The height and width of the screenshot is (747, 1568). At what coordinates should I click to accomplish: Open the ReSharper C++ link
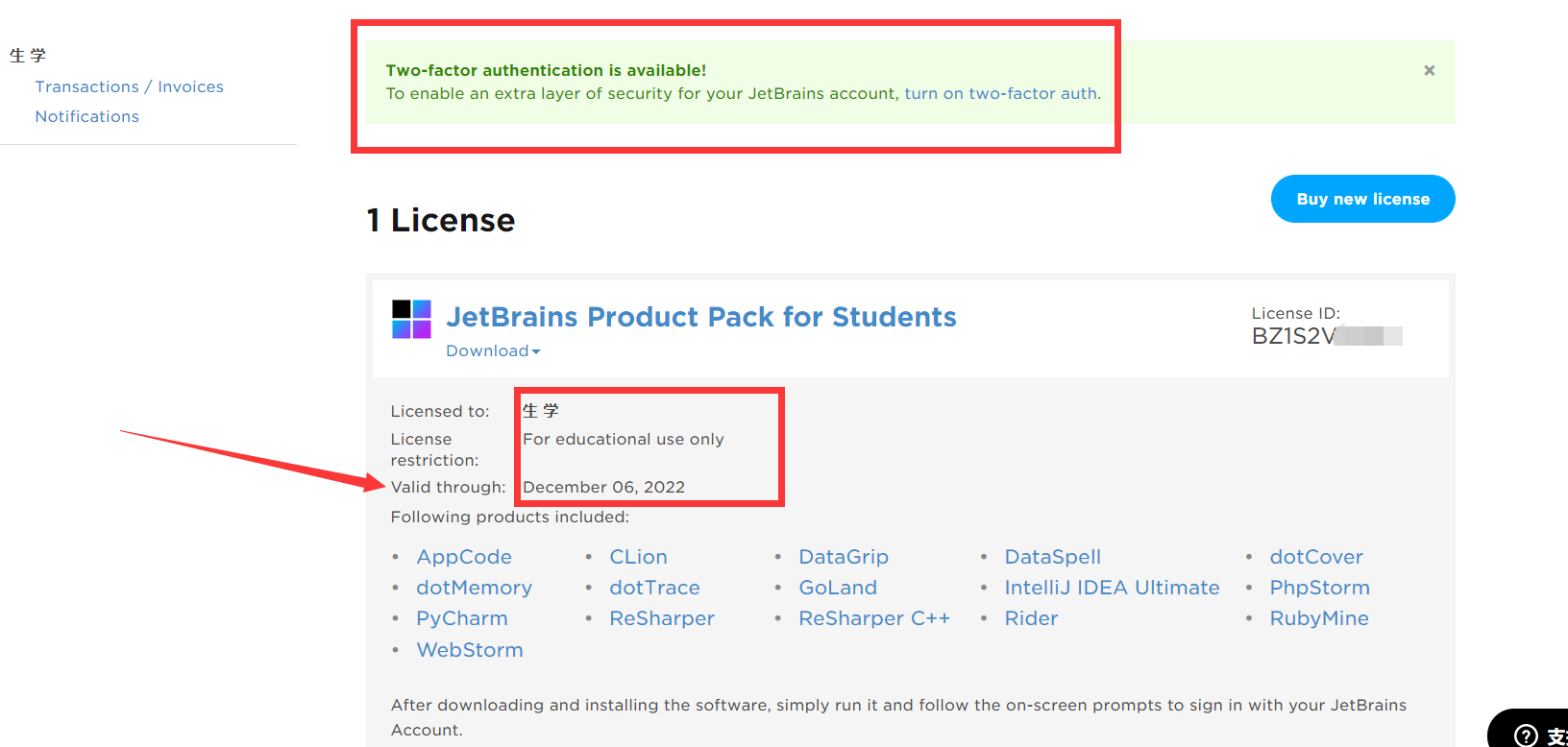pyautogui.click(x=873, y=618)
